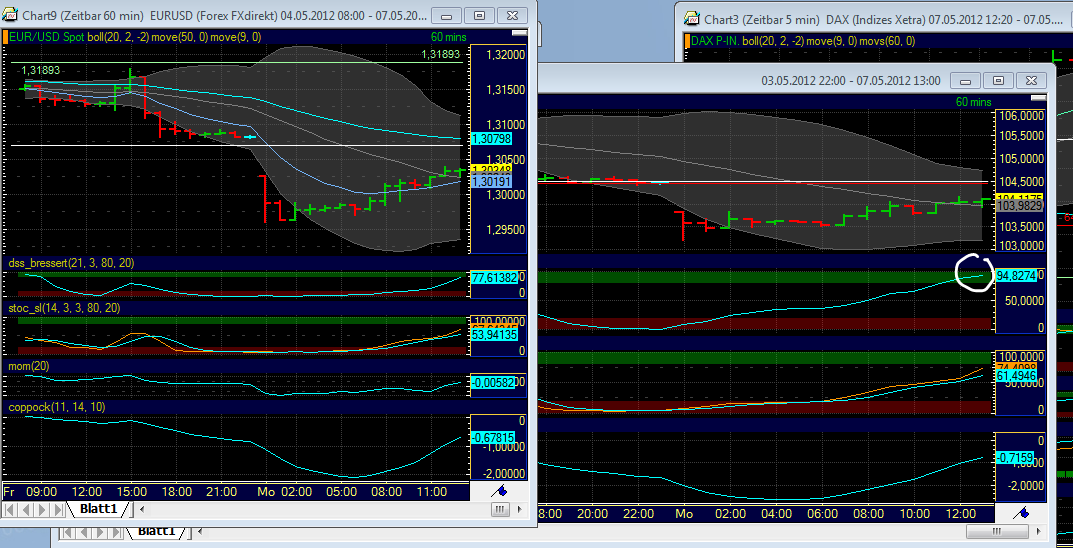Click right scroll arrow in Chart9 scrollbar
Screen dimensions: 1073x548
[x=521, y=509]
